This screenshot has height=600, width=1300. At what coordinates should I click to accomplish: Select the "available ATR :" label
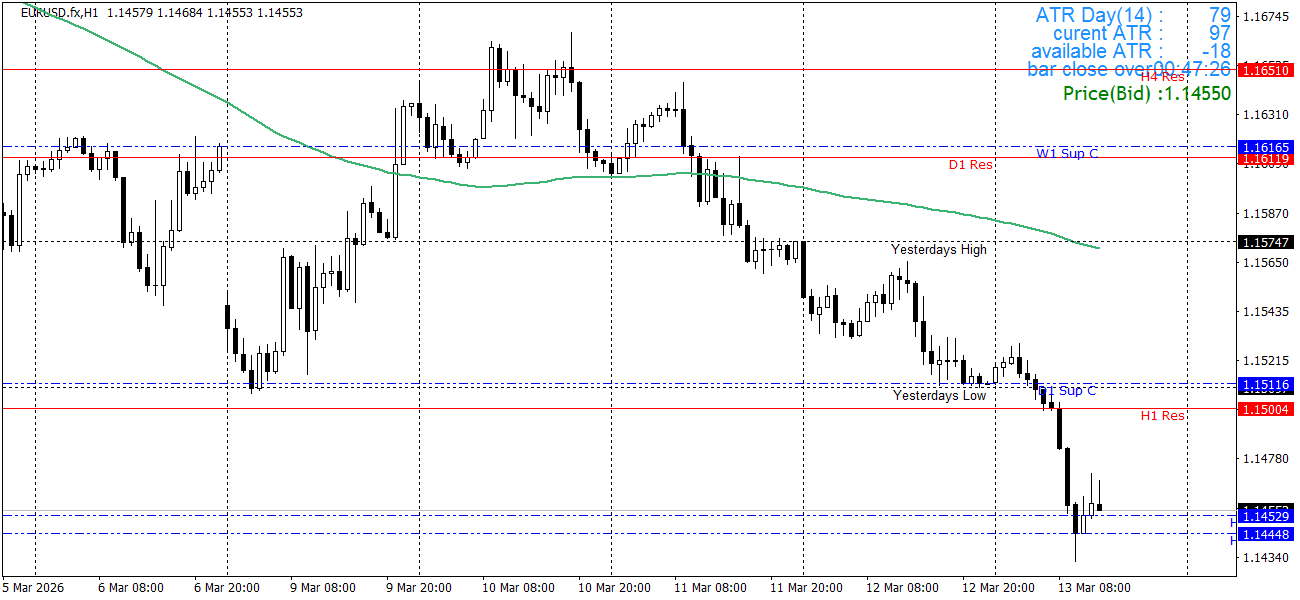[x=1097, y=51]
